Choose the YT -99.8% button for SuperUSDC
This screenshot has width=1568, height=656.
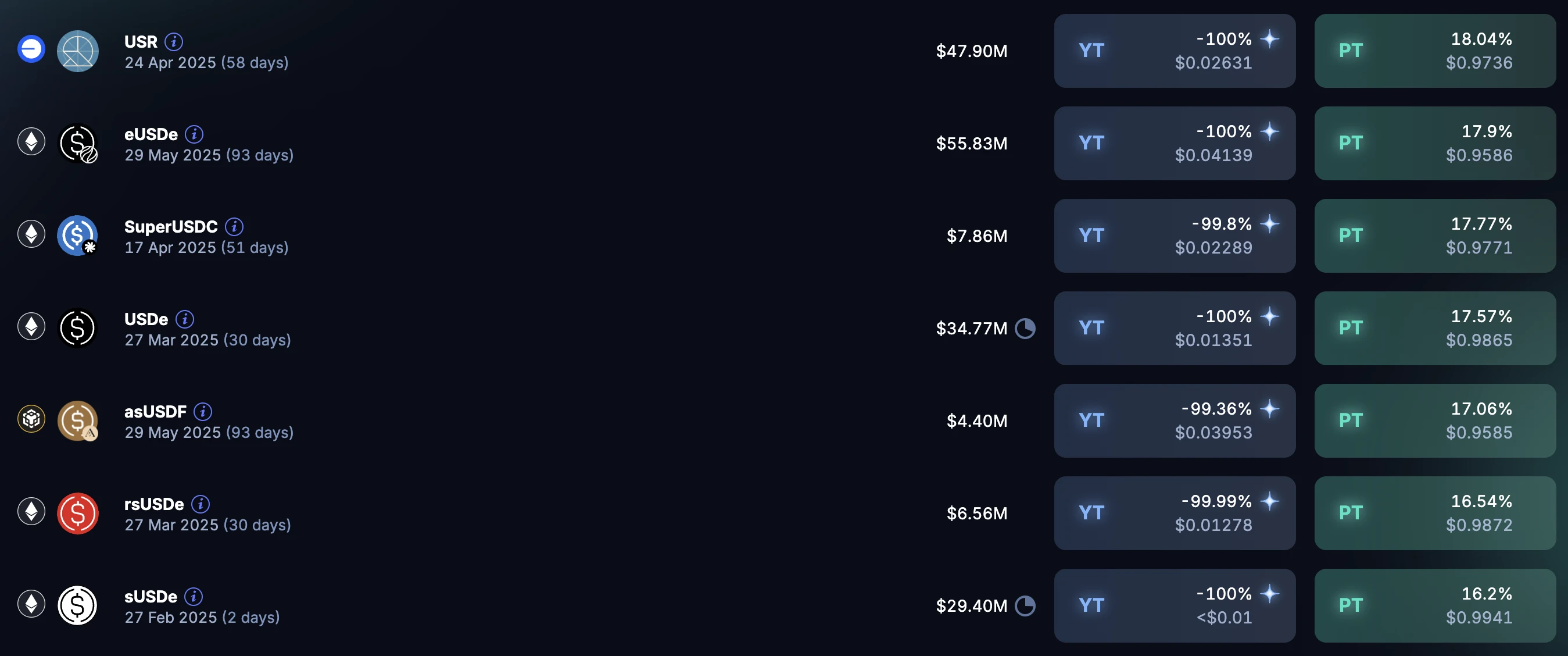pos(1174,236)
